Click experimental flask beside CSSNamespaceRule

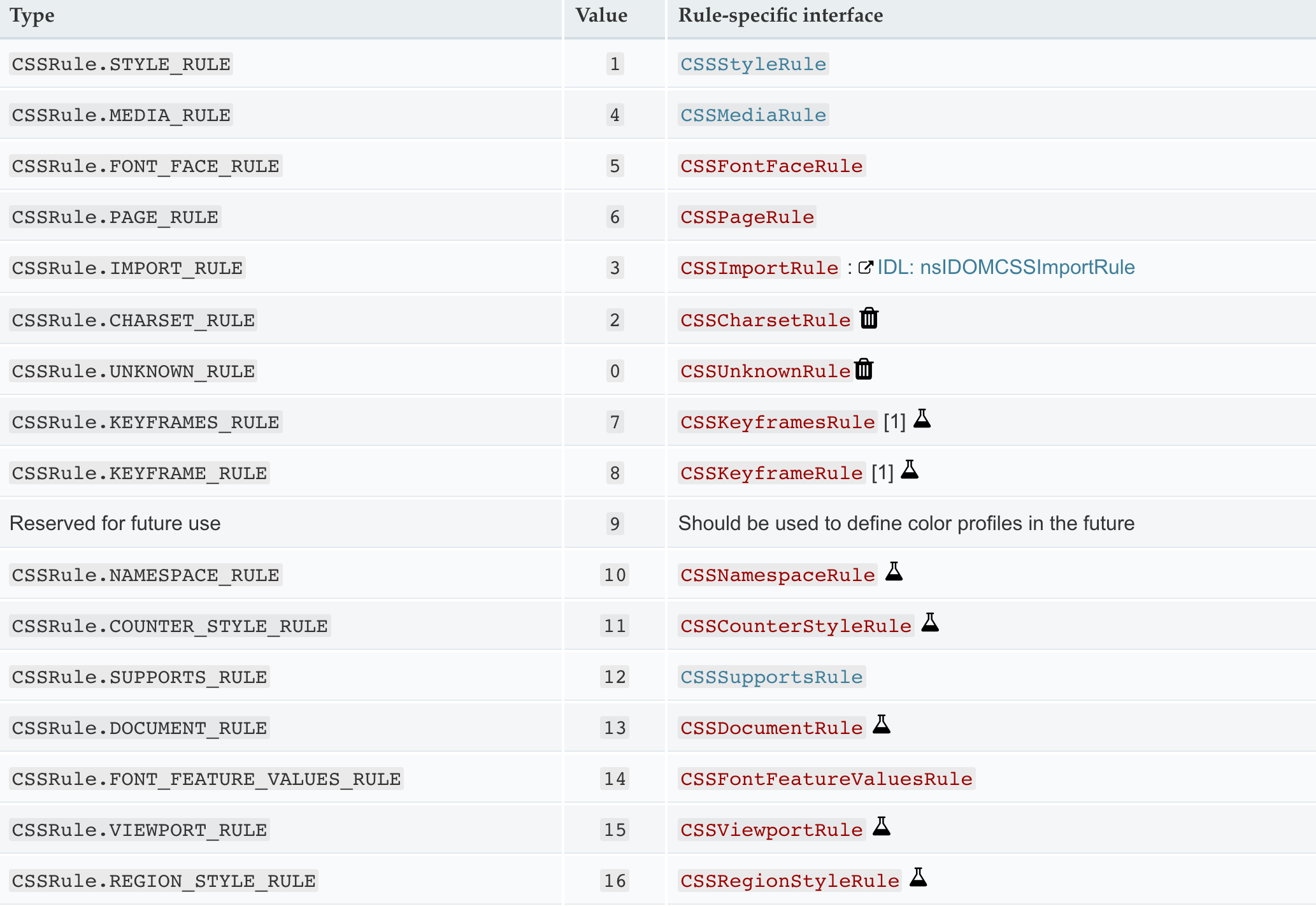coord(894,572)
